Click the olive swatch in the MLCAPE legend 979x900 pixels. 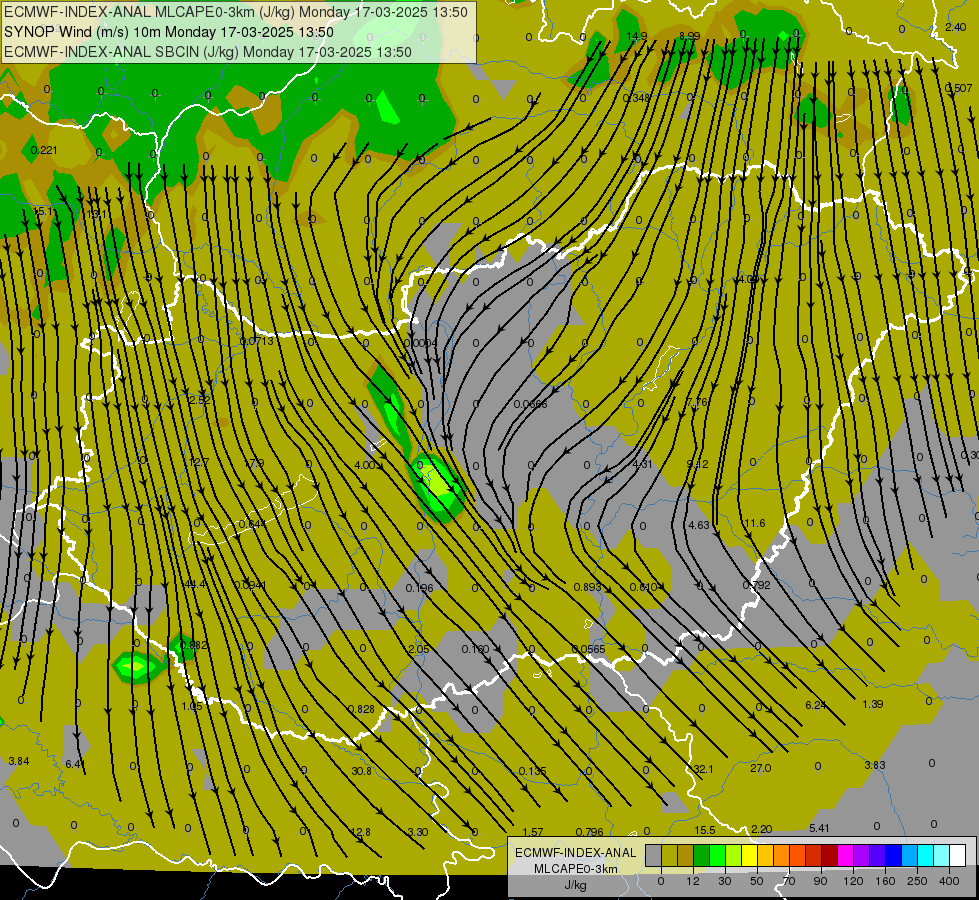coord(669,856)
